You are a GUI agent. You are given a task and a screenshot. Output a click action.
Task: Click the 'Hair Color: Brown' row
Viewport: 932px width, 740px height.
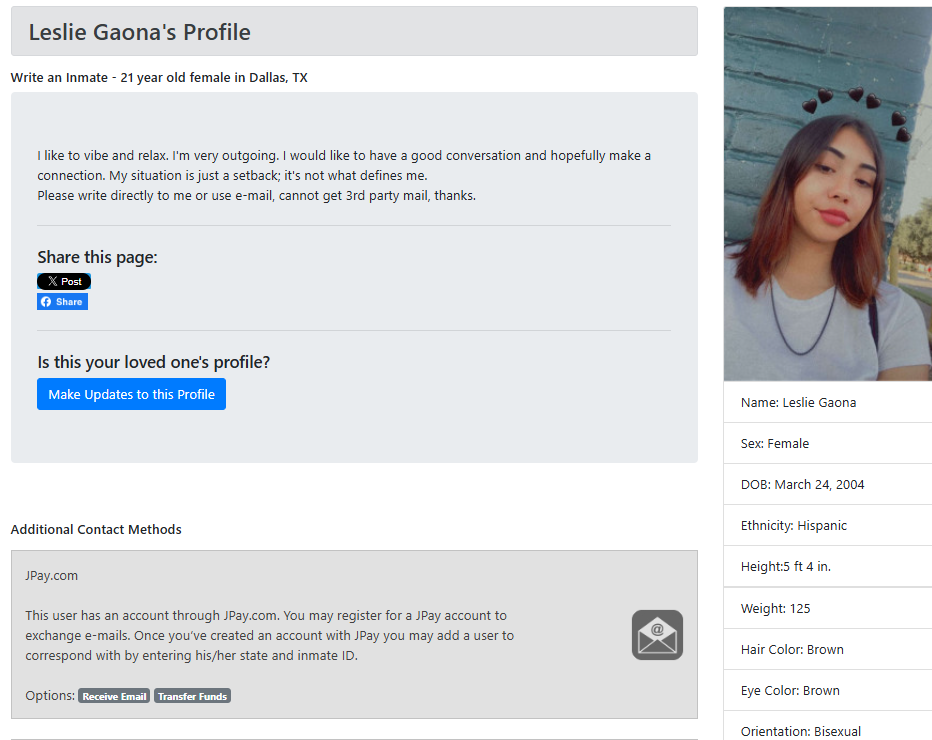point(827,649)
